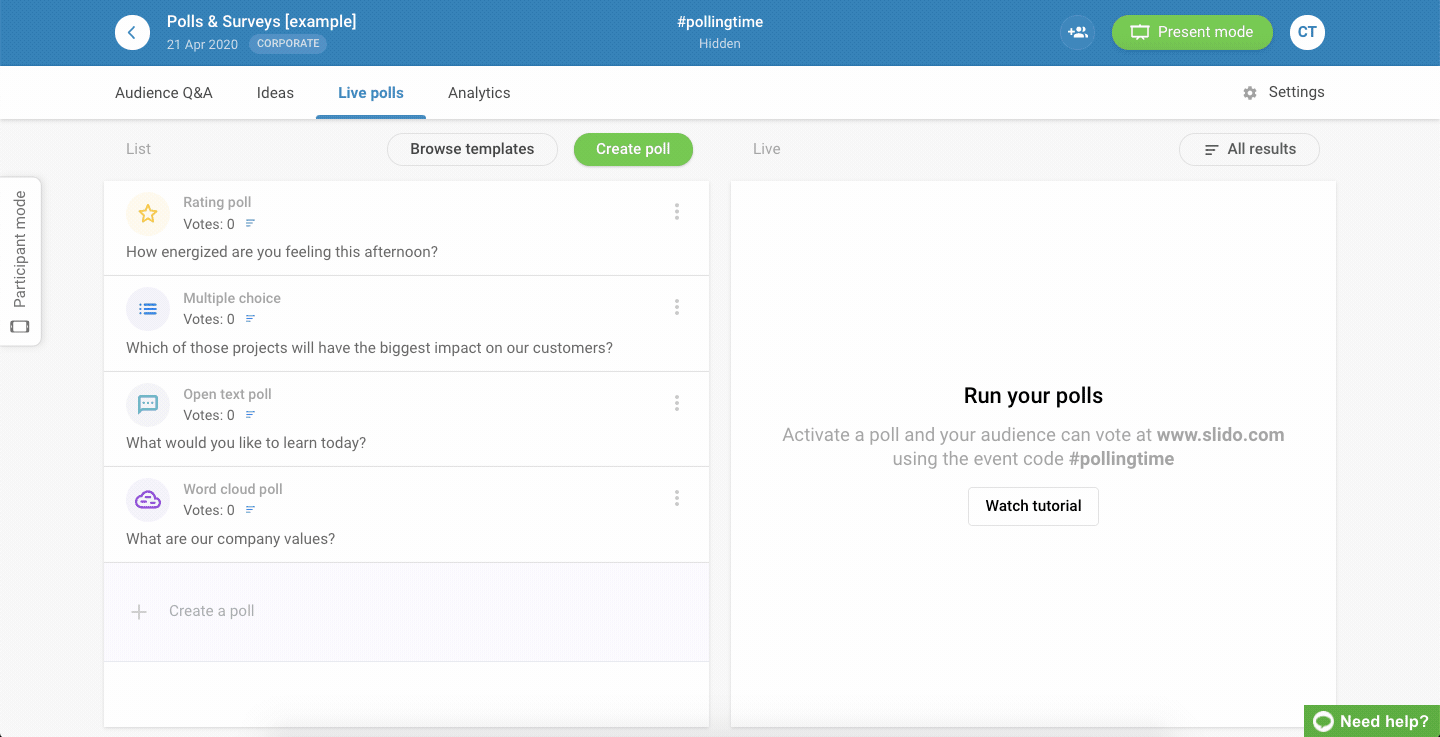Go to the Analytics tab
Viewport: 1440px width, 737px height.
[479, 93]
